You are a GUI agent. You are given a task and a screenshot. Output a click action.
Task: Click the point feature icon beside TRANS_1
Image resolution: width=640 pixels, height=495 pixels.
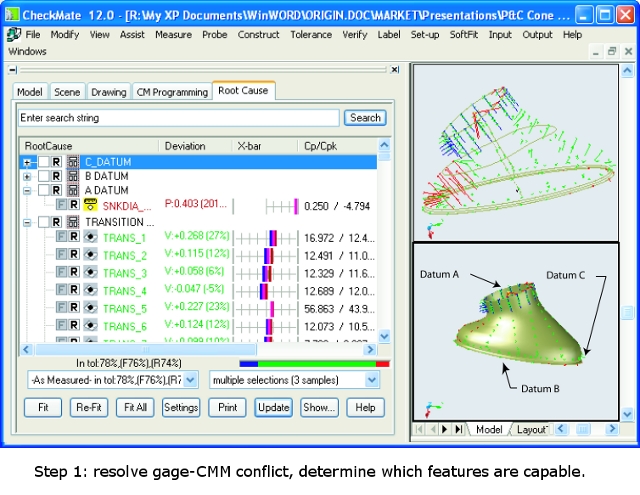[90, 237]
